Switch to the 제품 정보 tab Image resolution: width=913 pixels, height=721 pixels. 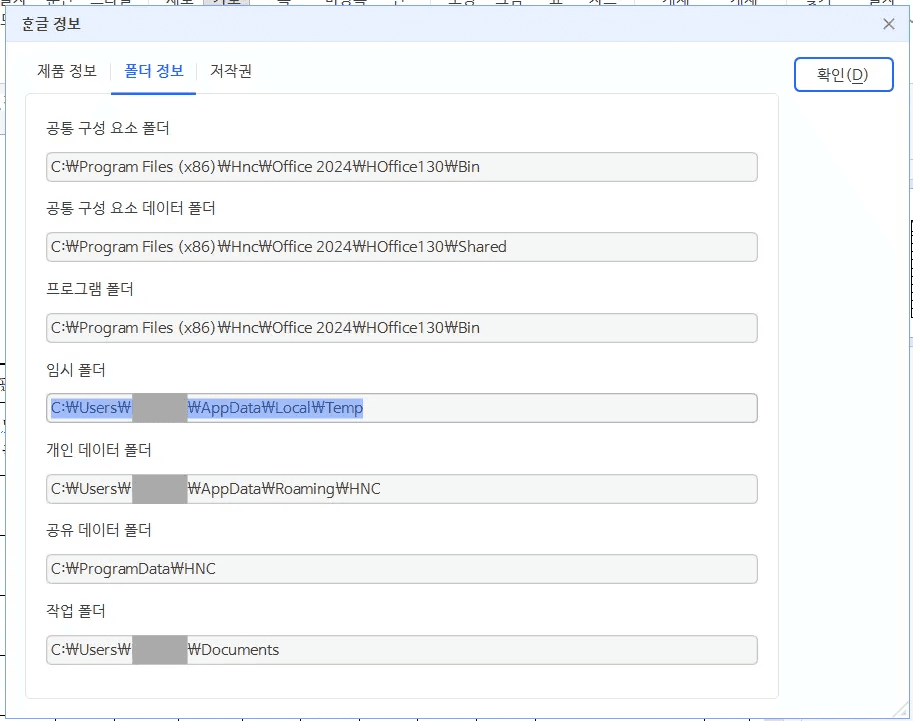[x=66, y=72]
